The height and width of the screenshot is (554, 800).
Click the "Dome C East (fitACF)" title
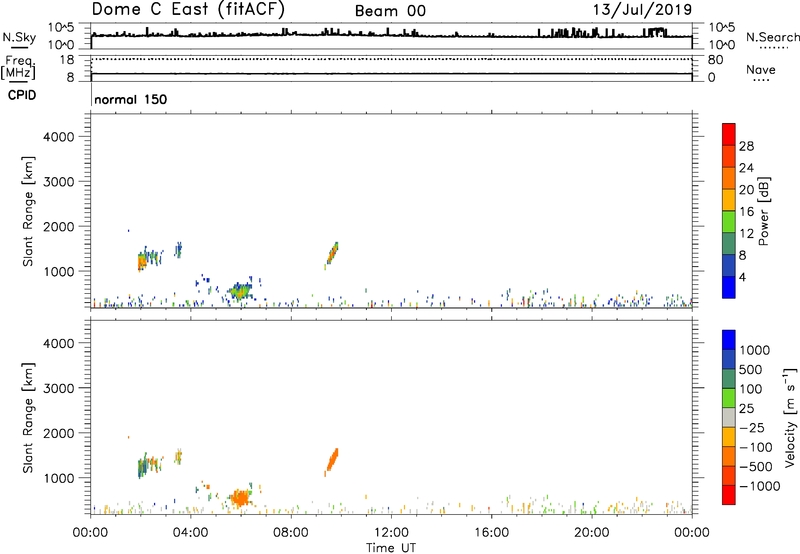(x=188, y=10)
